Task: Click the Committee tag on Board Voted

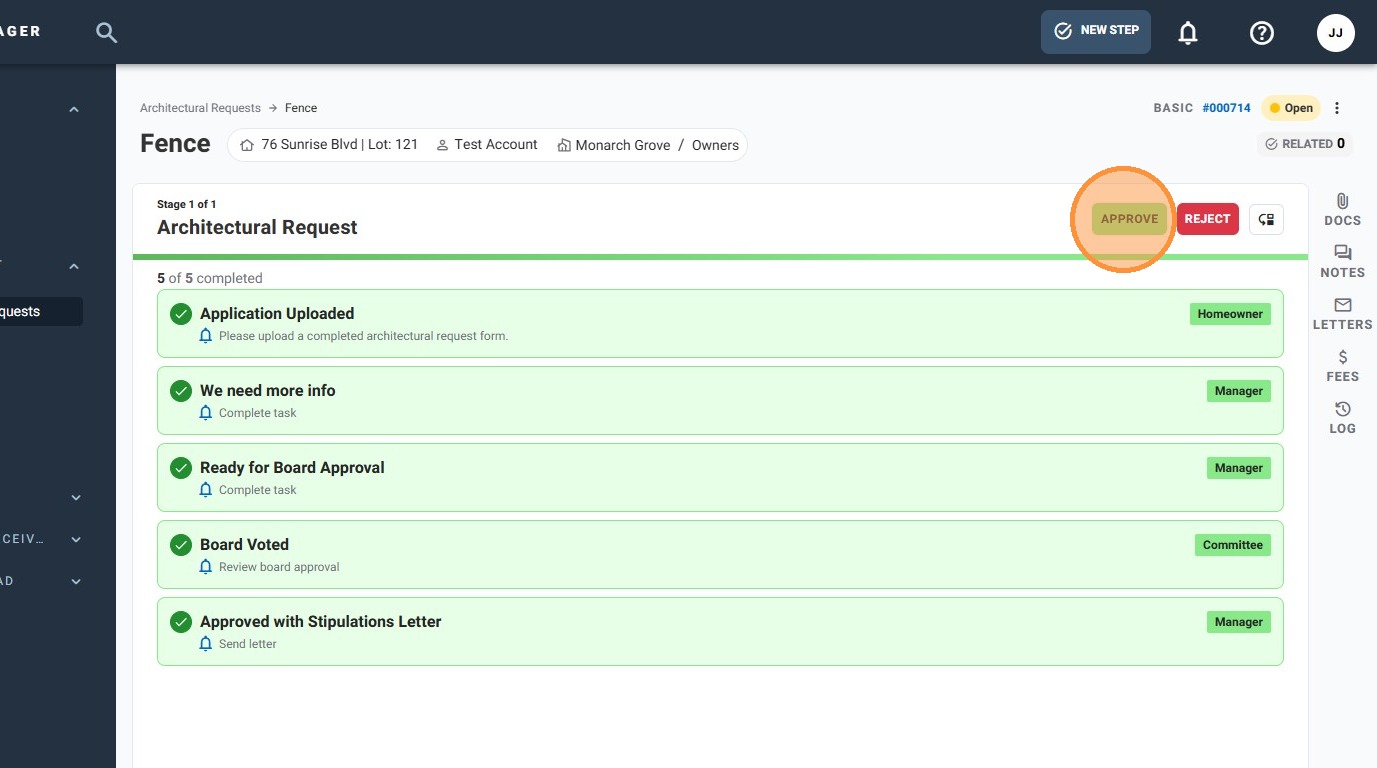Action: [1232, 545]
